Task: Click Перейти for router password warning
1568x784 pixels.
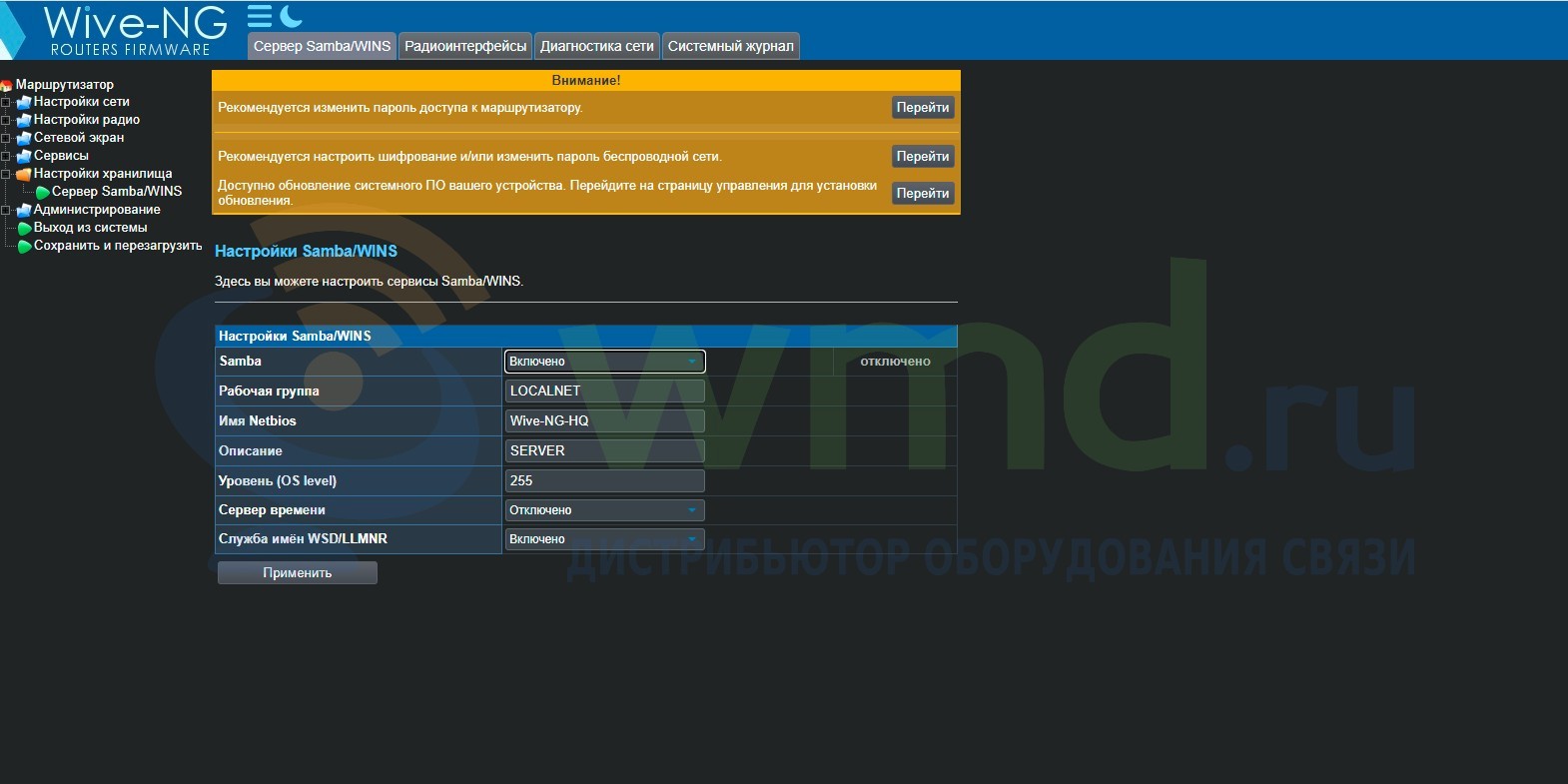Action: pyautogui.click(x=923, y=108)
